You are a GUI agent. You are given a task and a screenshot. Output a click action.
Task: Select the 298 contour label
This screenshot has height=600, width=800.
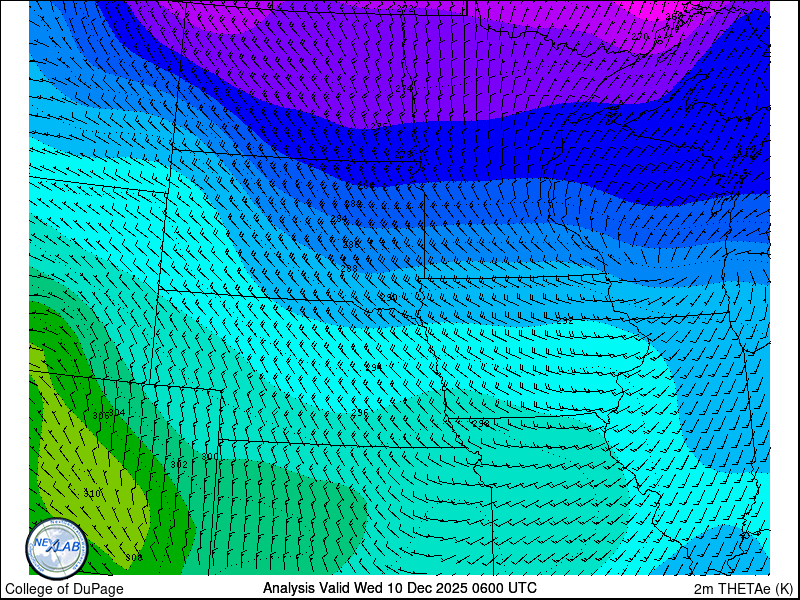point(481,423)
